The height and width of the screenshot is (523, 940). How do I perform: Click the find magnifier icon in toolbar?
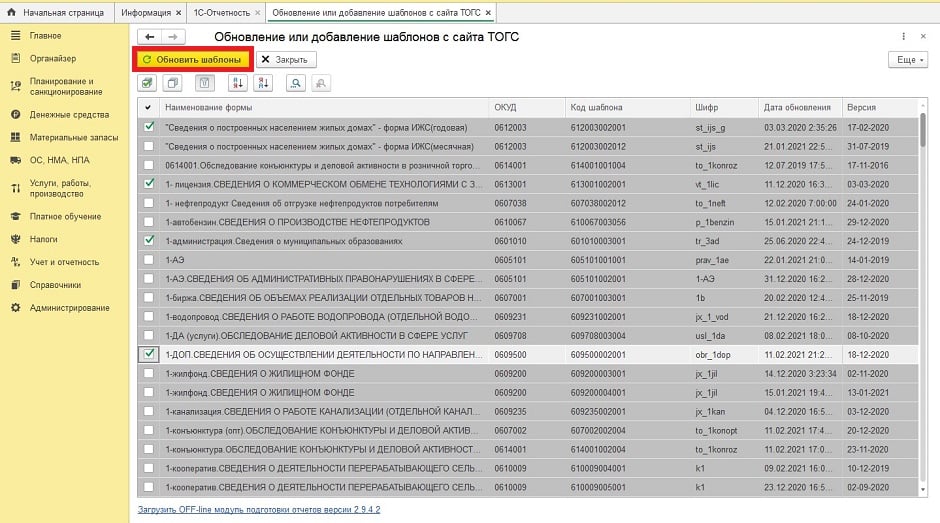(295, 83)
